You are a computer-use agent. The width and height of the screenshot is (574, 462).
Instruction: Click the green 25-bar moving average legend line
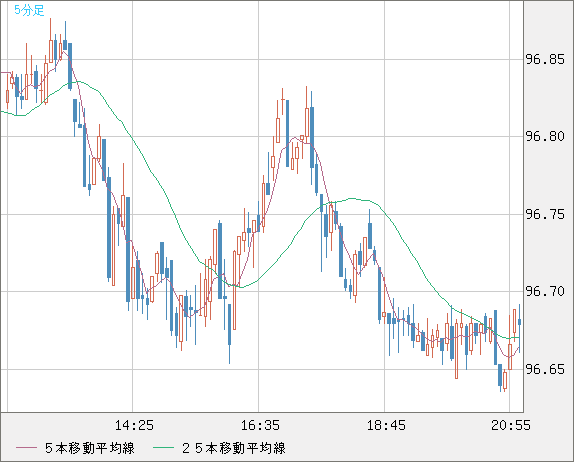pyautogui.click(x=163, y=448)
